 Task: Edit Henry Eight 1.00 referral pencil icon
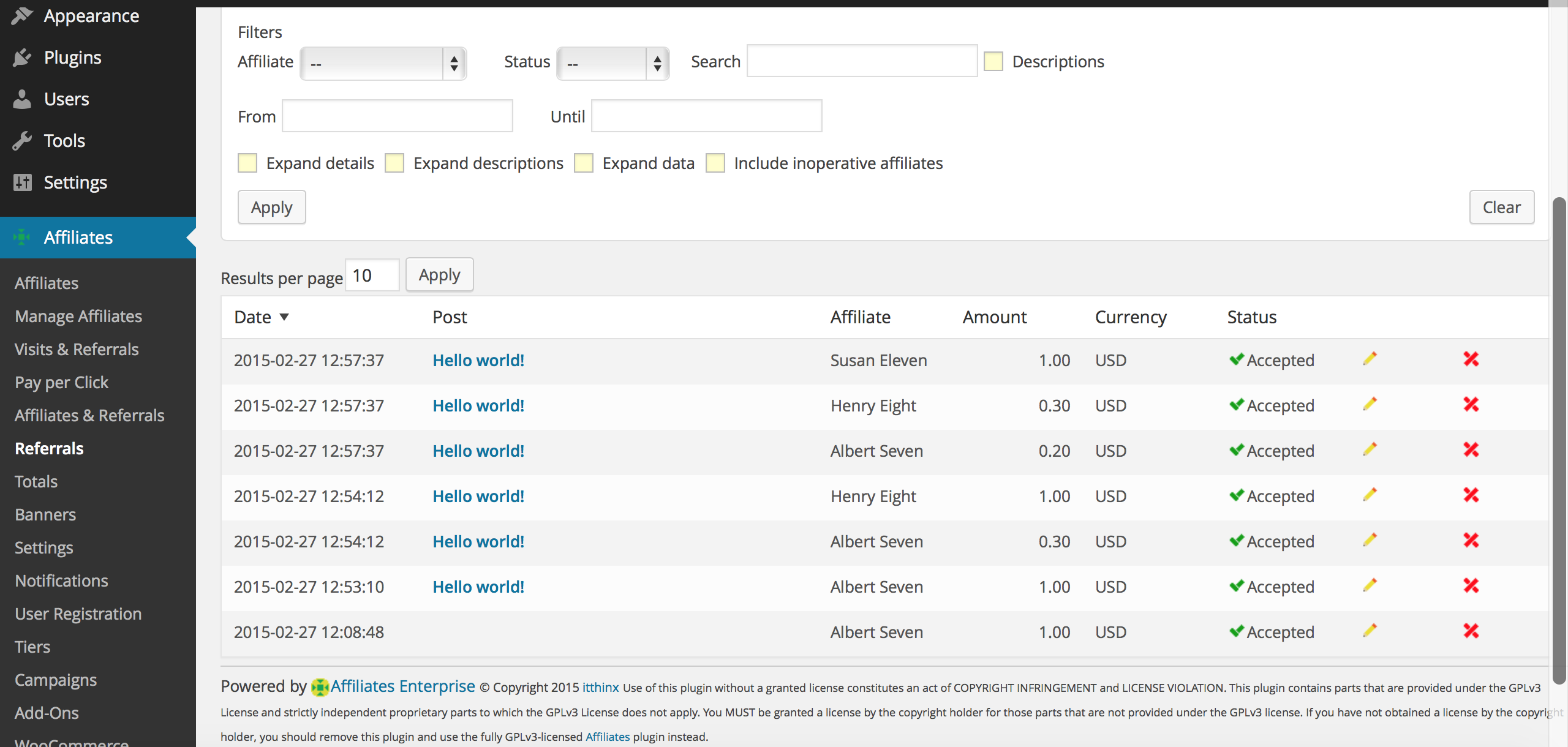pos(1370,495)
